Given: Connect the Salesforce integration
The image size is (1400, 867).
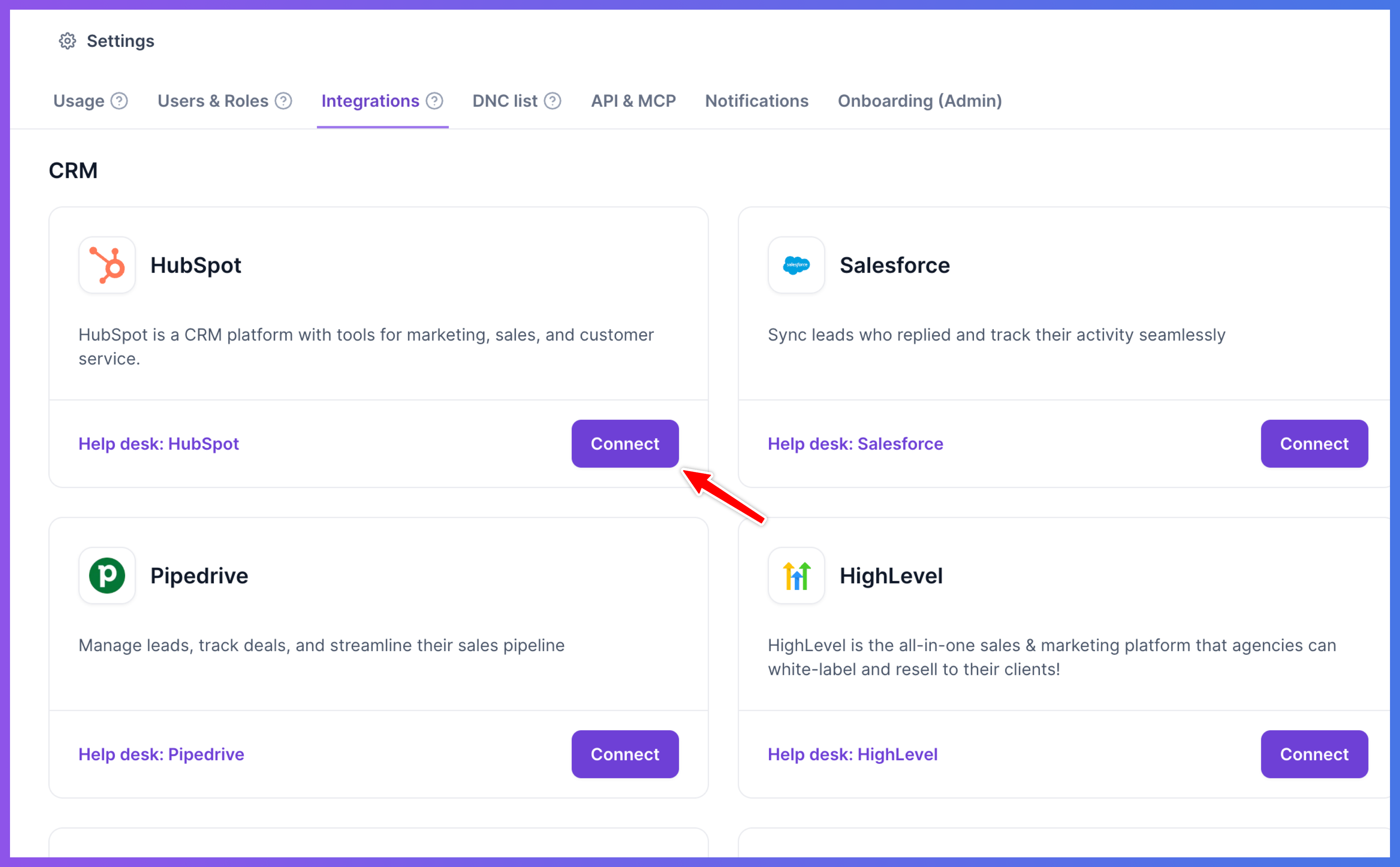Looking at the screenshot, I should coord(1314,444).
